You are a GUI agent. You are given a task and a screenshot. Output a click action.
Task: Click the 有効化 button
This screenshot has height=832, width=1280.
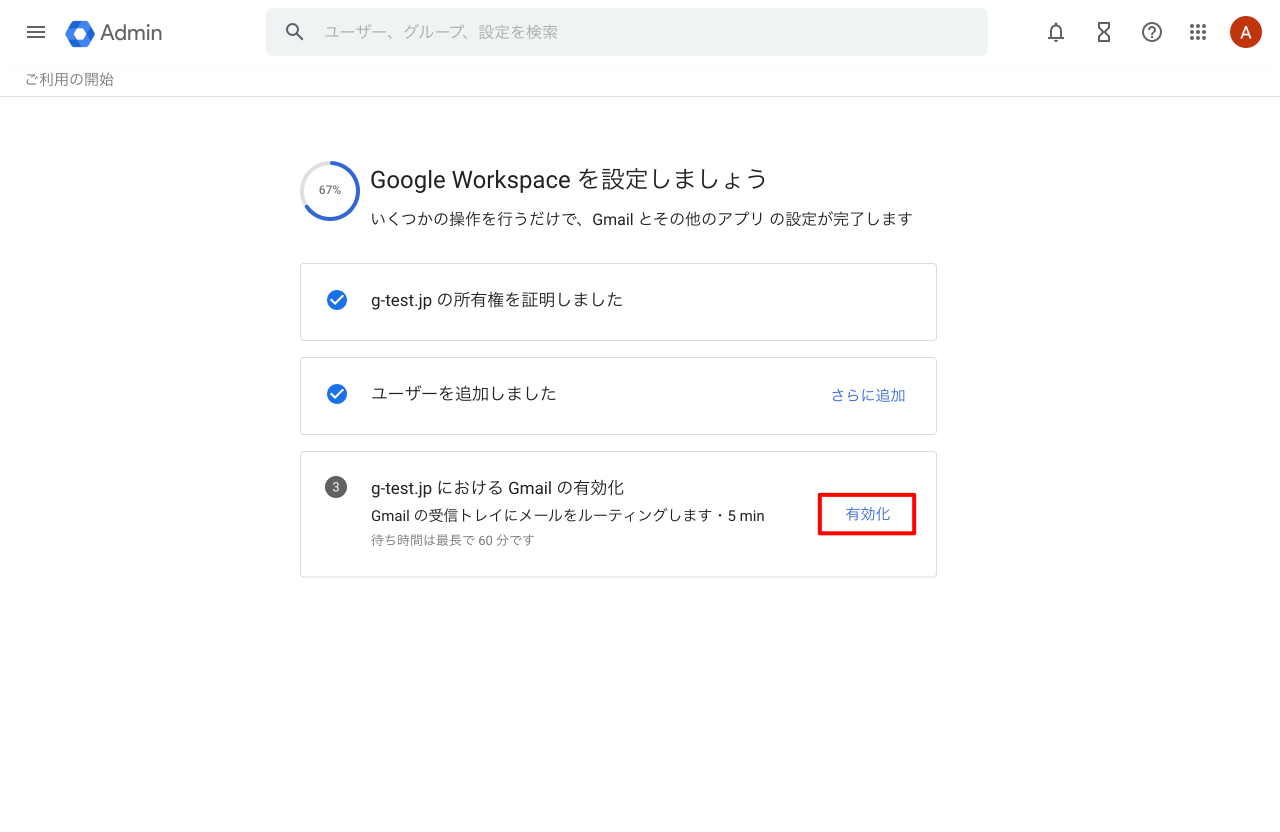[x=867, y=514]
